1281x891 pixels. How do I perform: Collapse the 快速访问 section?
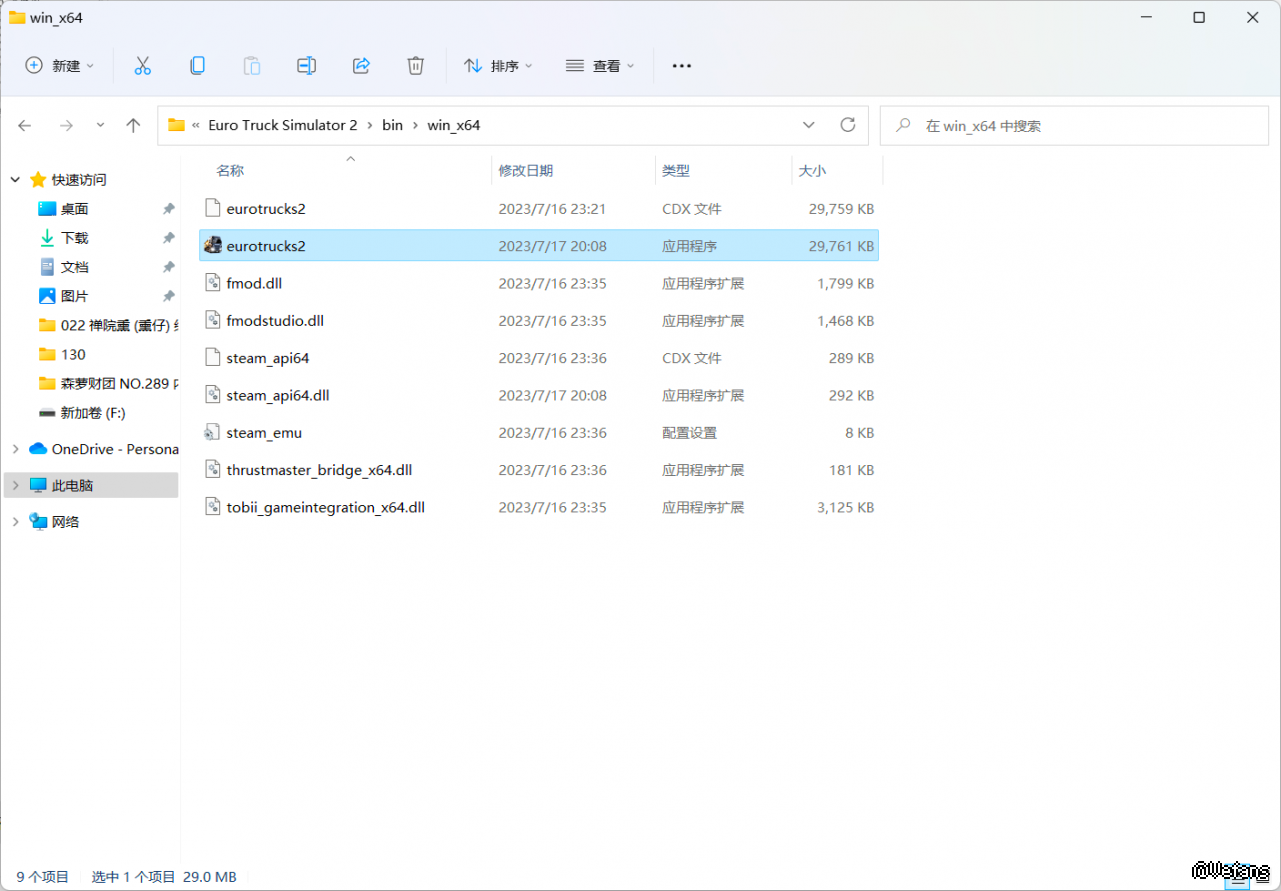(x=15, y=180)
